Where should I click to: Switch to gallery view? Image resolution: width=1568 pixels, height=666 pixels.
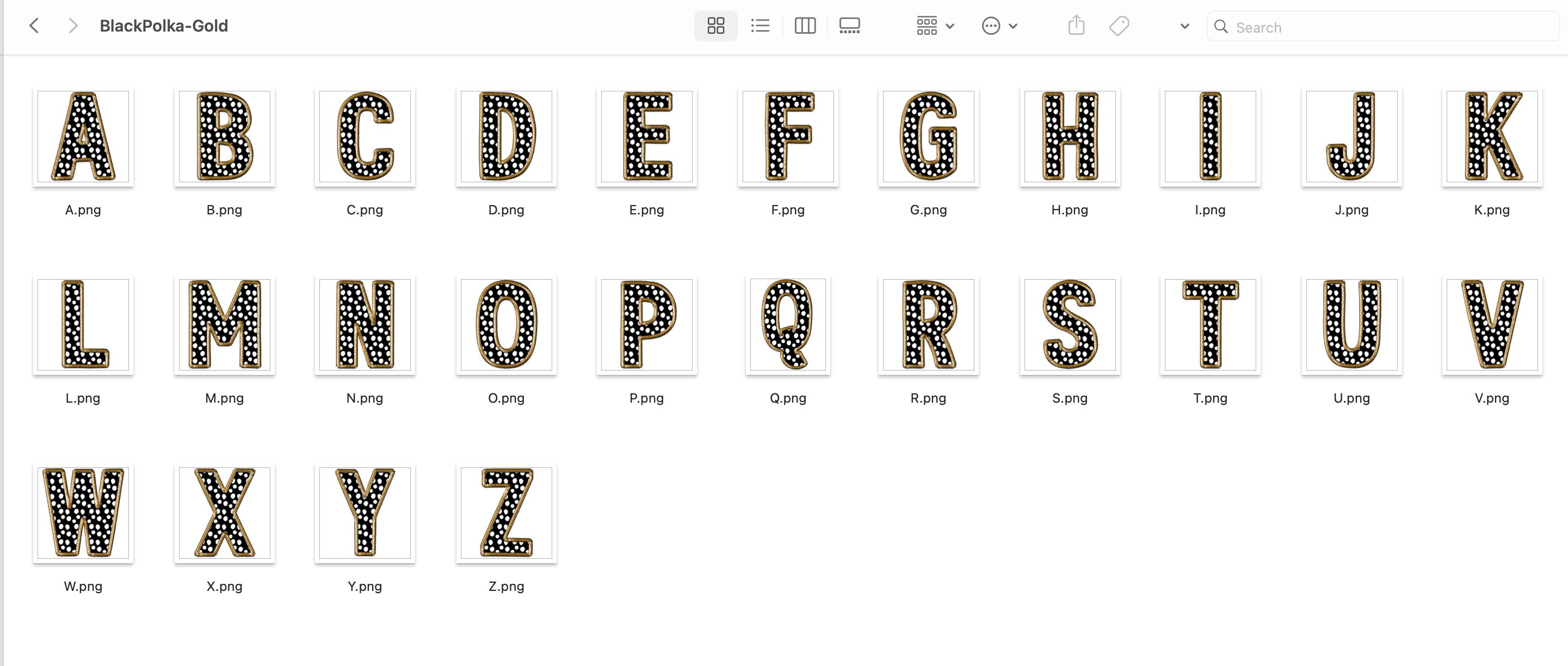(x=849, y=26)
